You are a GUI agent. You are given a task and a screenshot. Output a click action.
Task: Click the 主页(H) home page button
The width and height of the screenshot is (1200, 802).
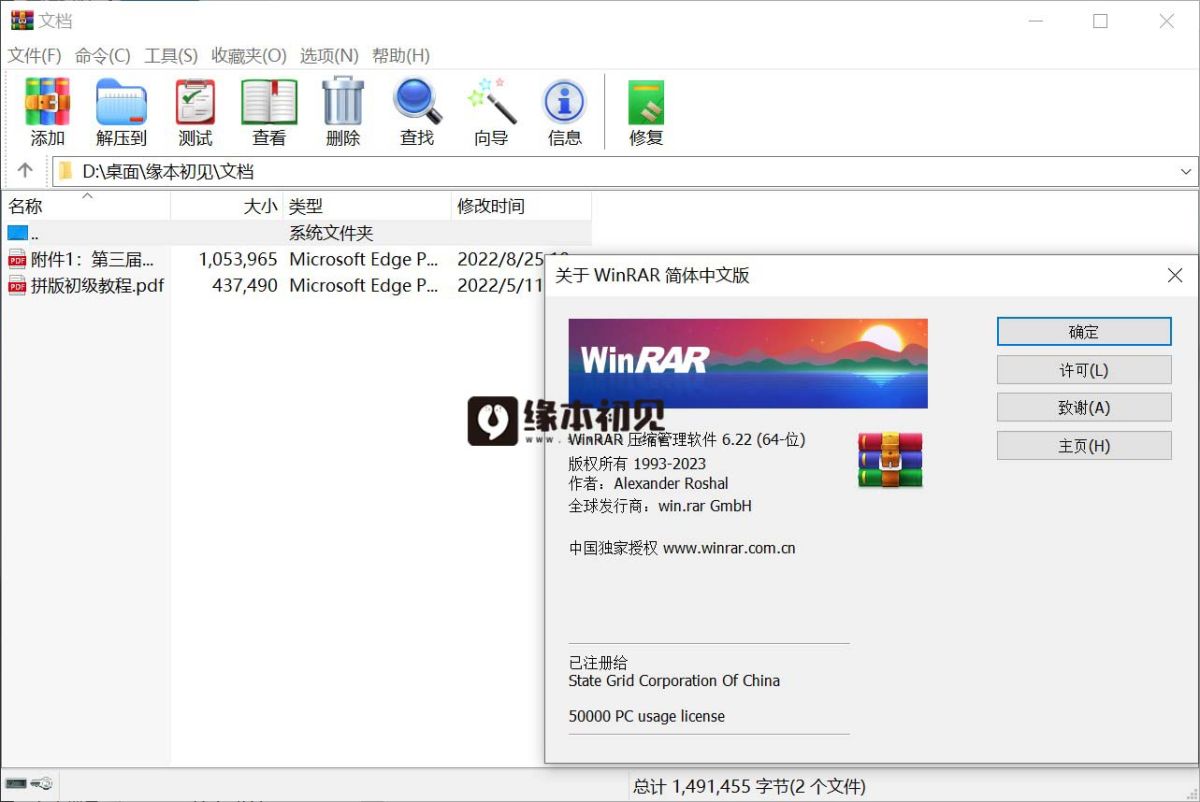(x=1084, y=446)
